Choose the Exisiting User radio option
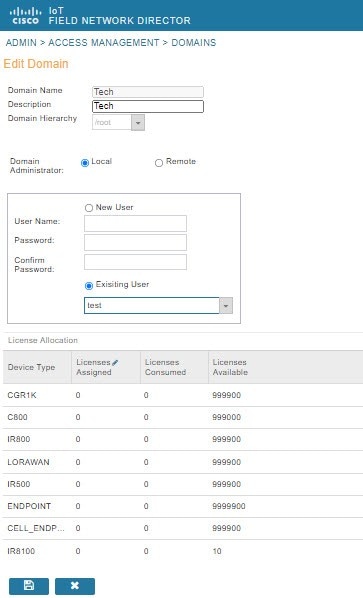363x598 pixels. pos(89,285)
